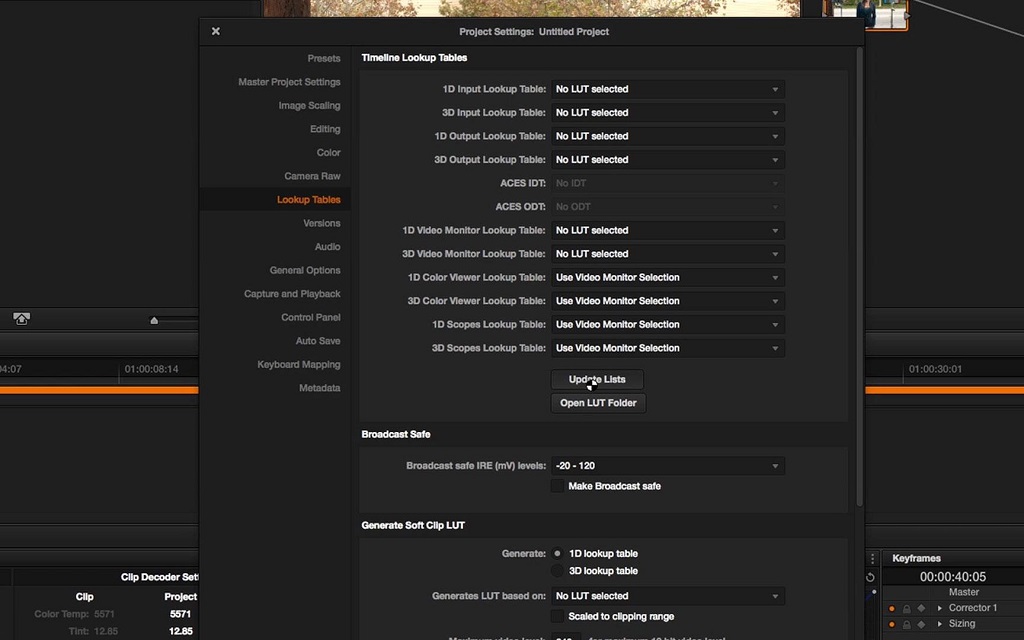The image size is (1024, 640).
Task: Open the three-dot options menu beside Keyframes
Action: tap(872, 558)
